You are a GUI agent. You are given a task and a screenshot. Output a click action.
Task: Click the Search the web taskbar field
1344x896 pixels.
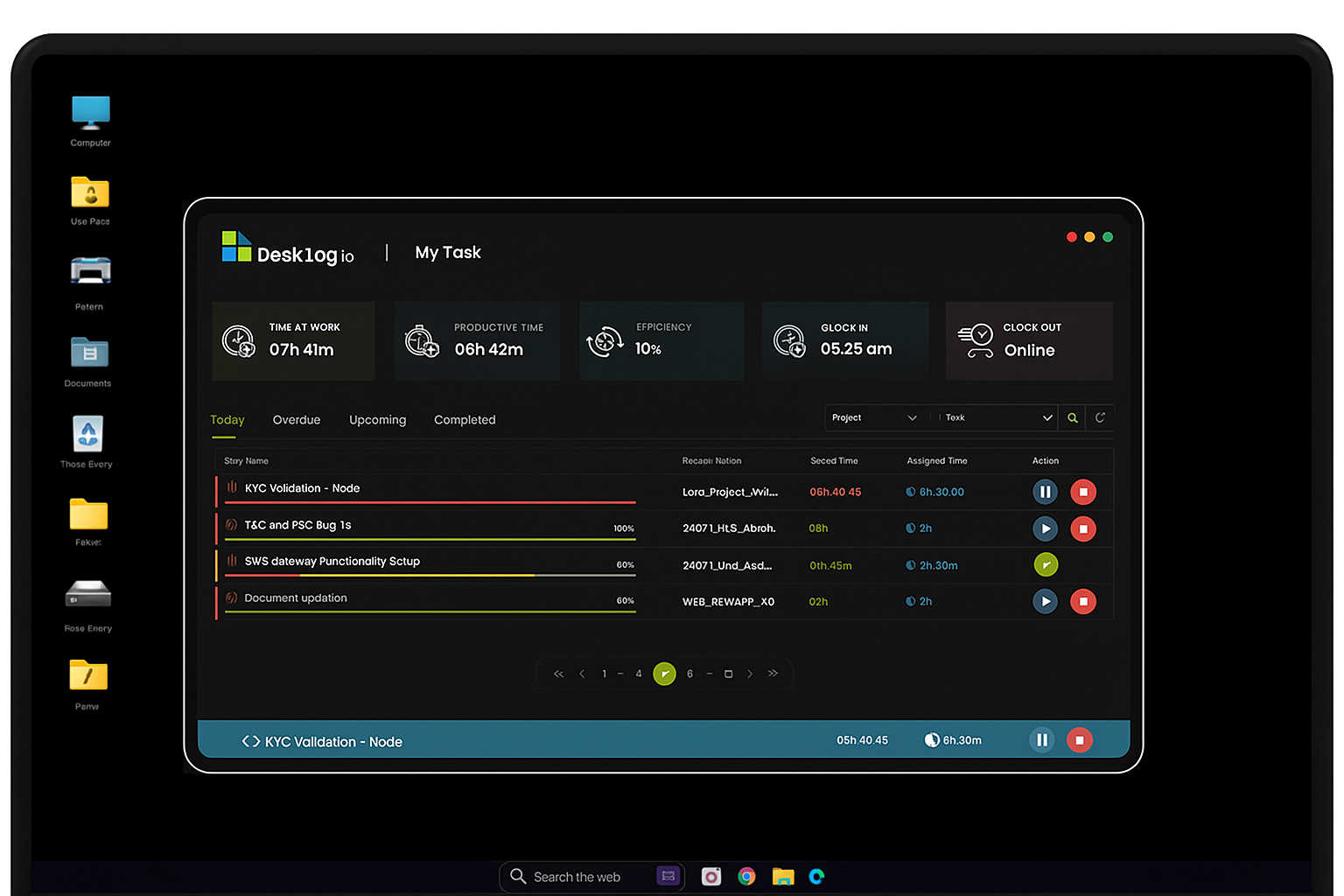tap(577, 877)
